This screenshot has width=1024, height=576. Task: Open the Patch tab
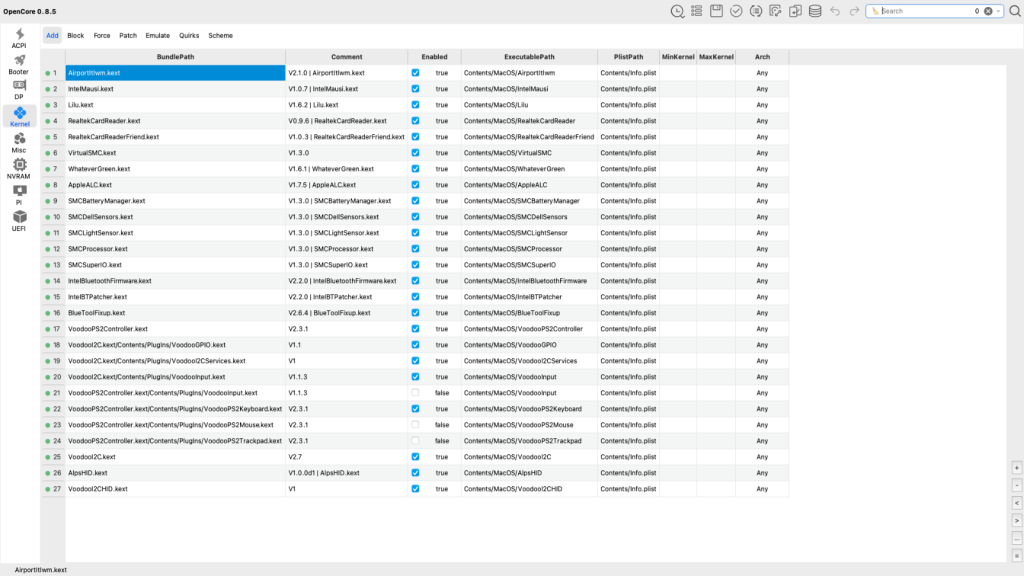click(128, 35)
